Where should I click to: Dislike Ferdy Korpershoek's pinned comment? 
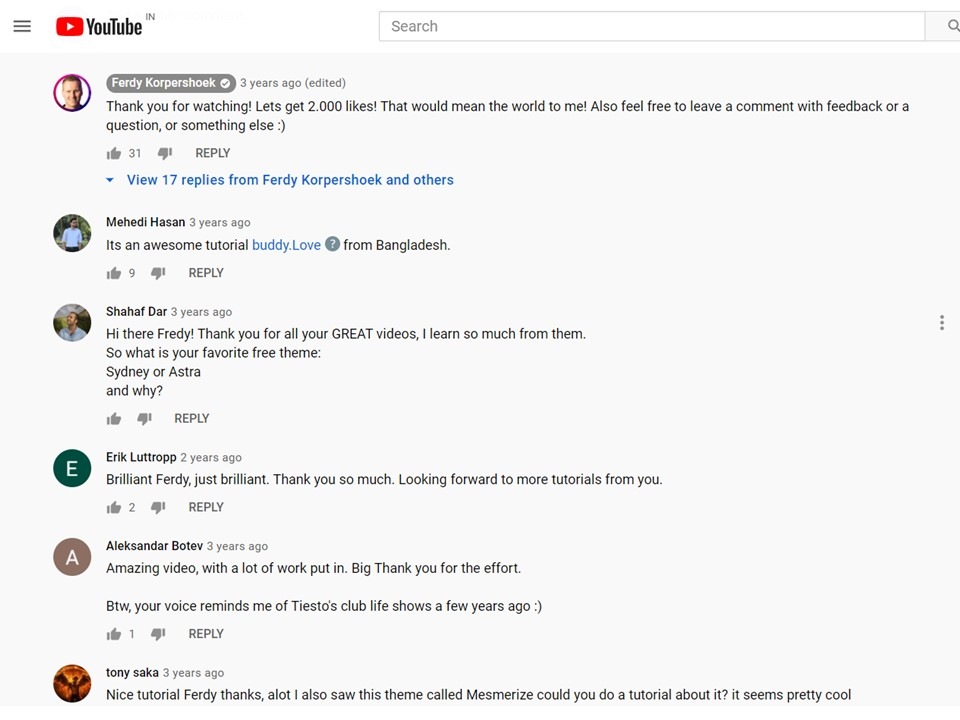[x=165, y=153]
